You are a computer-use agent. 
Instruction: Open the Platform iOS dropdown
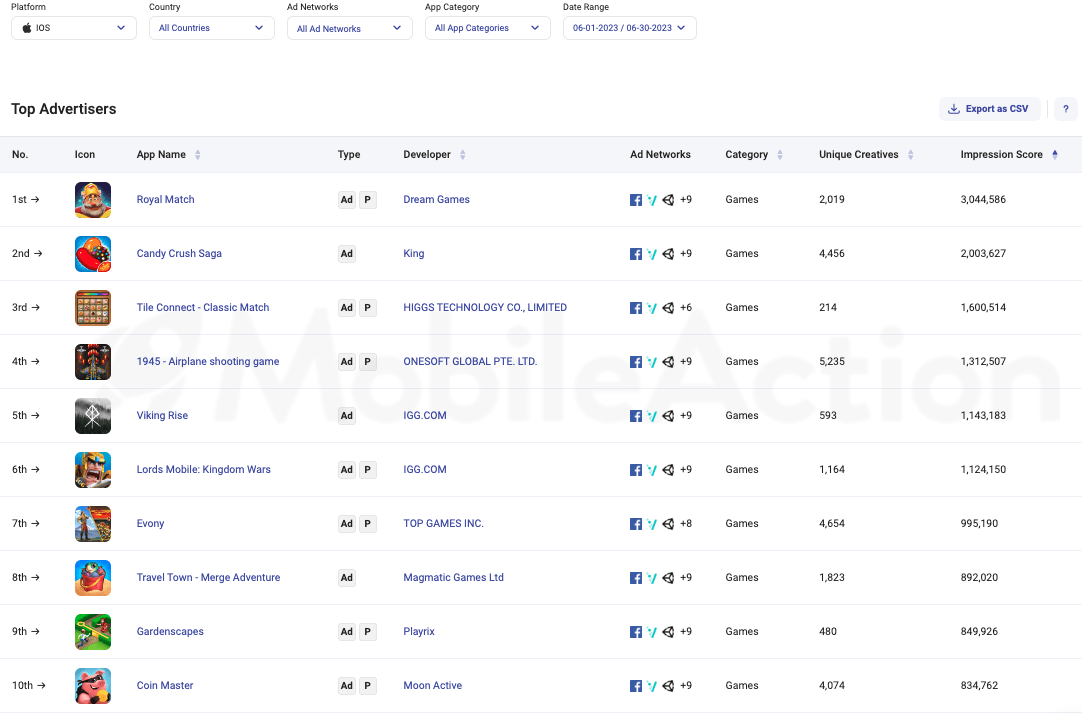coord(74,28)
